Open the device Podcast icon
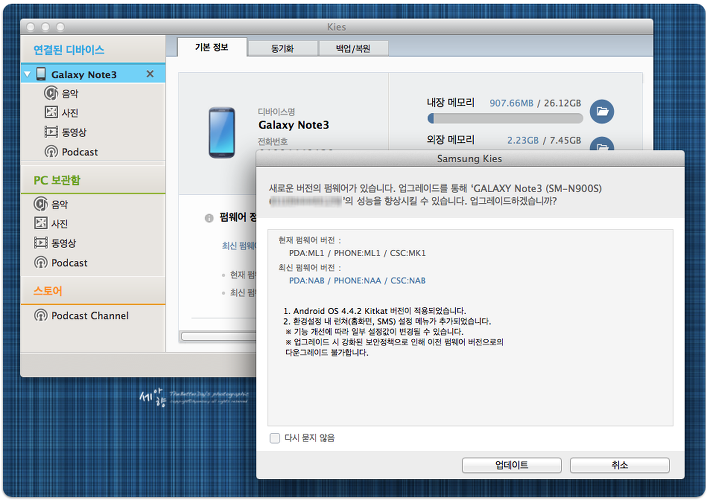Image resolution: width=710 pixels, height=500 pixels. 51,152
